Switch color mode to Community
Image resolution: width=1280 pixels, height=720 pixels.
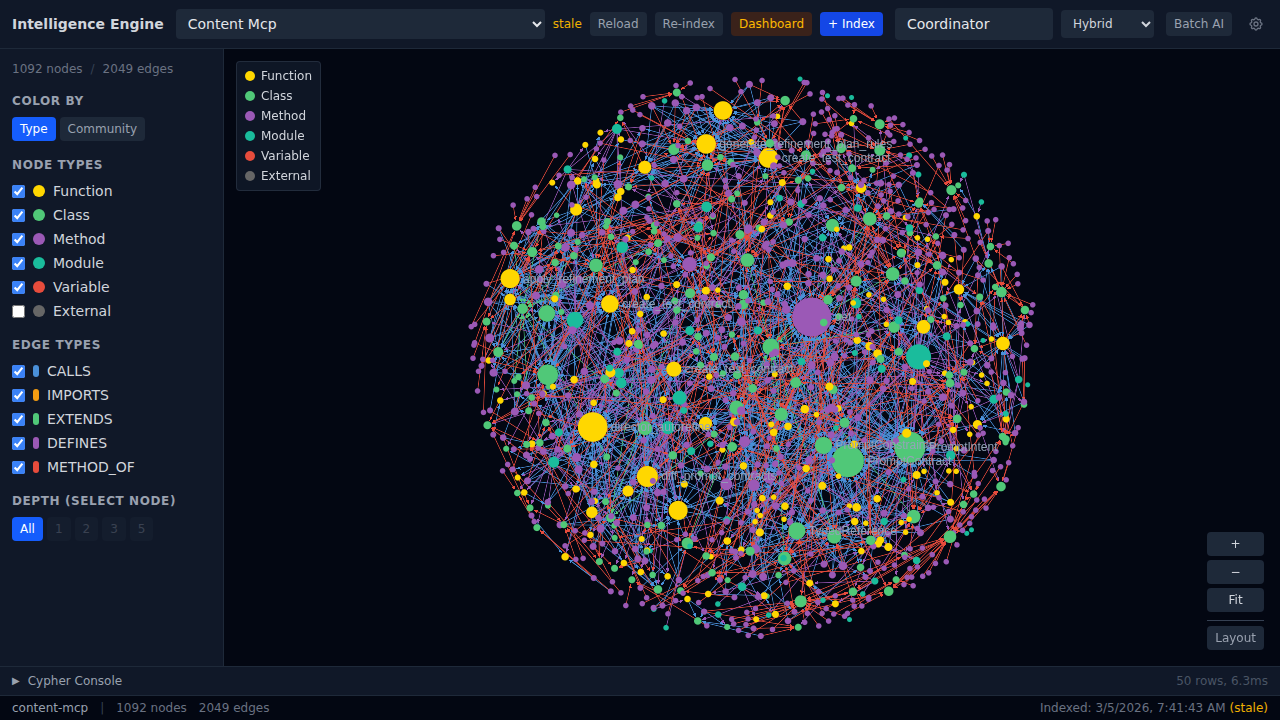(x=102, y=129)
